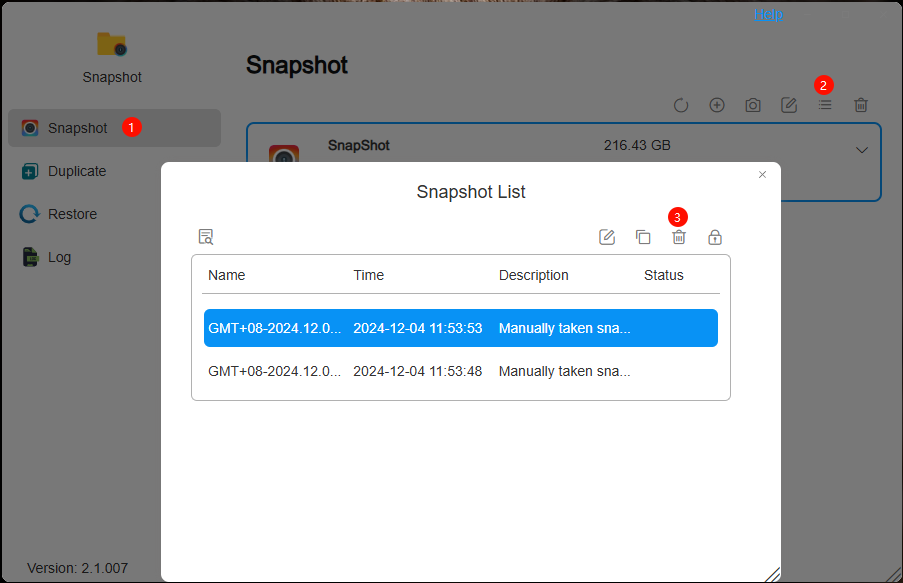903x583 pixels.
Task: Click the Restore circular arrow icon
Action: click(x=30, y=214)
